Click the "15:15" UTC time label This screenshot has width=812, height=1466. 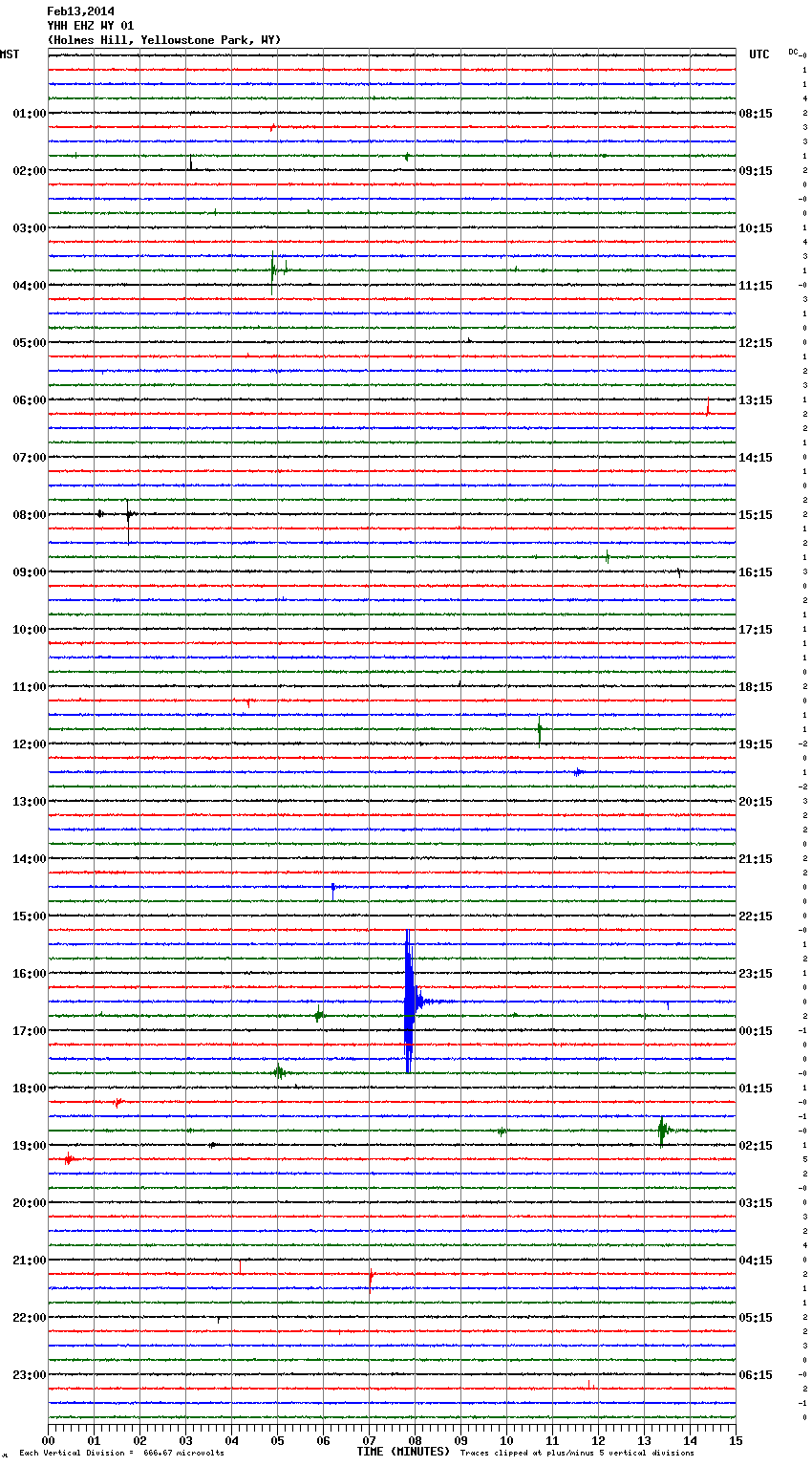click(756, 515)
